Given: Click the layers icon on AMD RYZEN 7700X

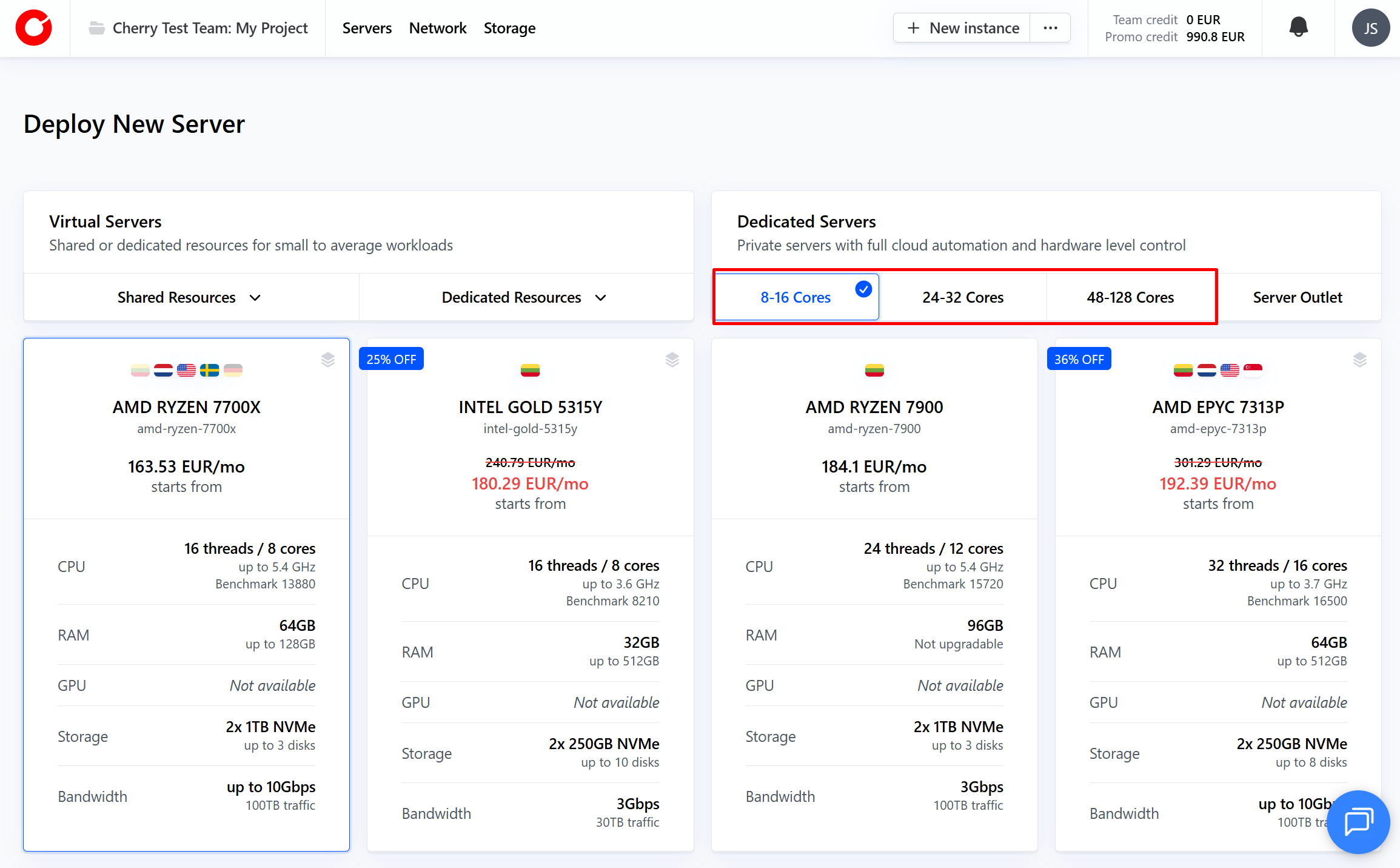Looking at the screenshot, I should pos(328,360).
